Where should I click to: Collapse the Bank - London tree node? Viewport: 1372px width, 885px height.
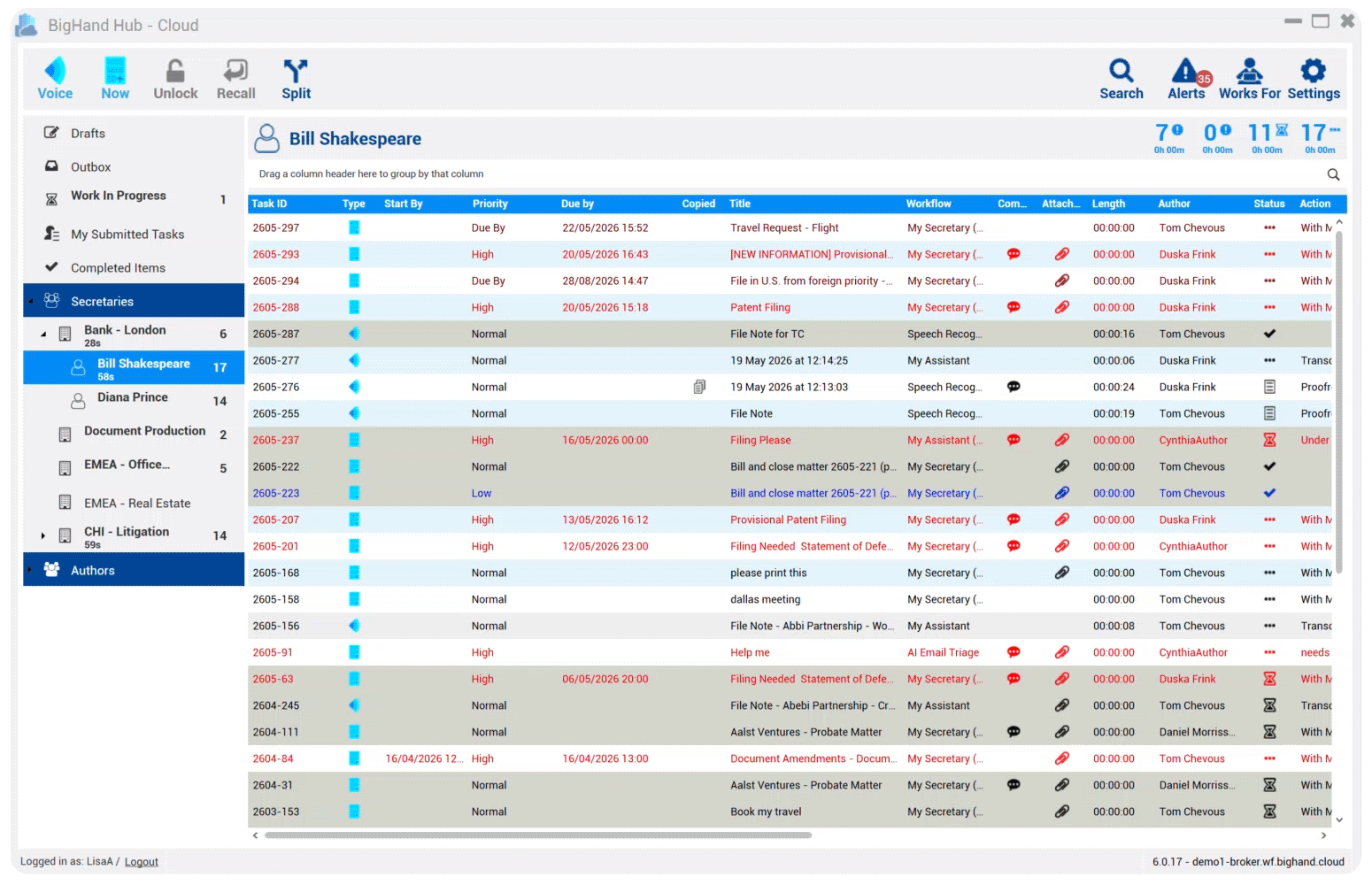[x=43, y=335]
